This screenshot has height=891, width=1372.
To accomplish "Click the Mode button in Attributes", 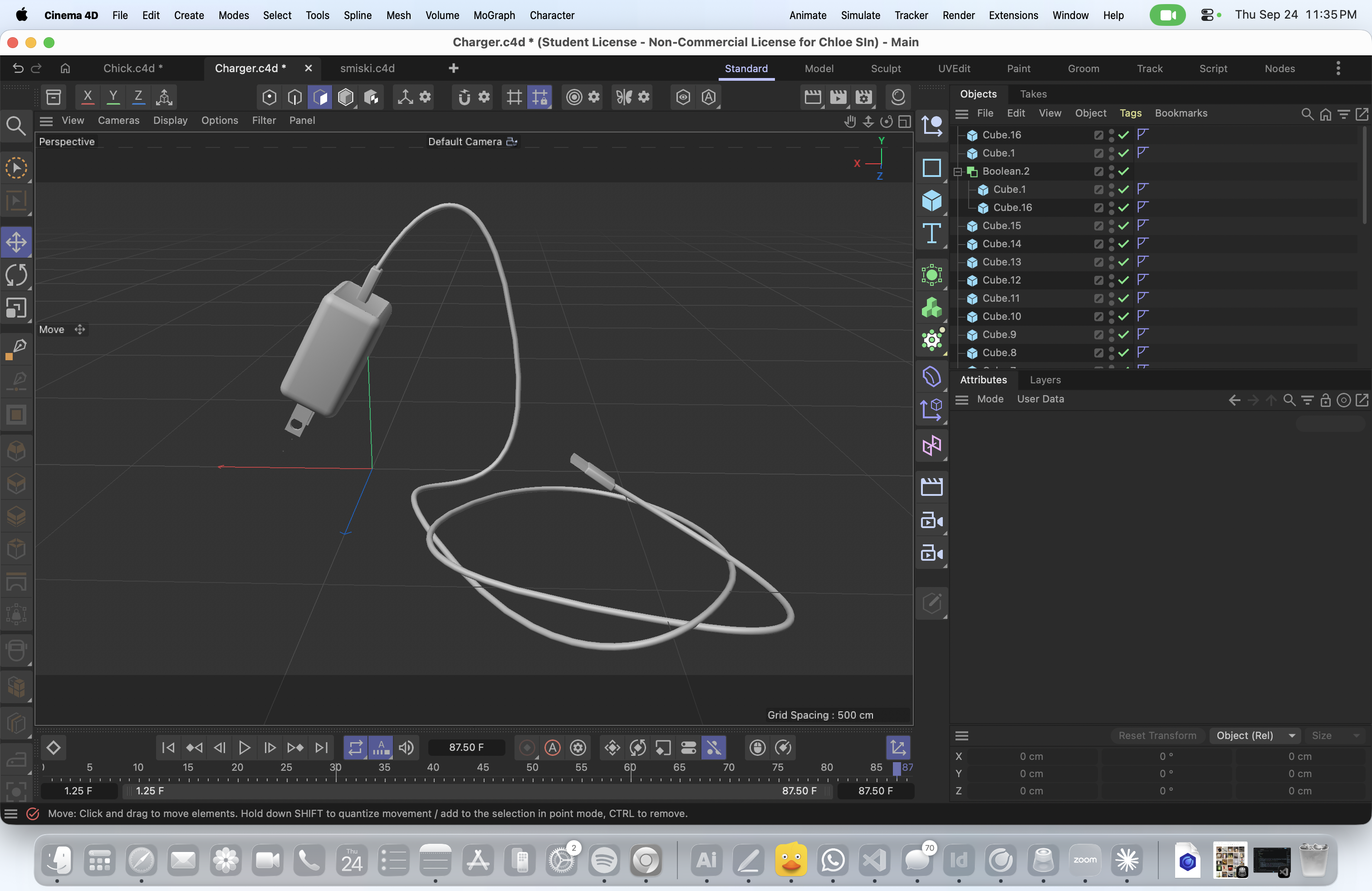I will 990,399.
